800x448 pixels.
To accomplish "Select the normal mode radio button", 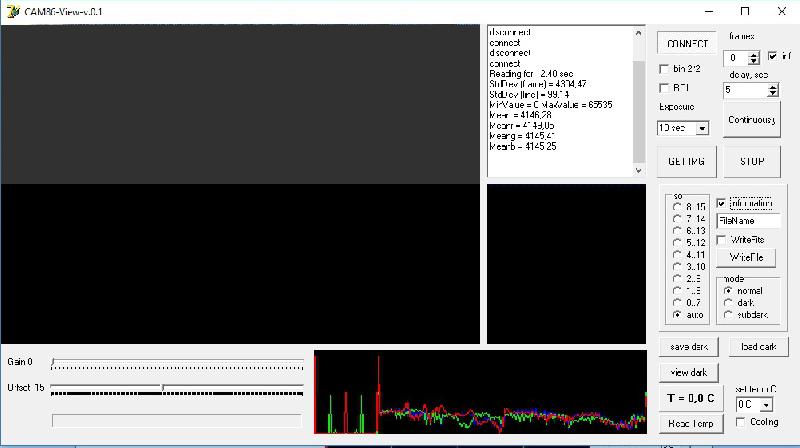I will coord(728,291).
